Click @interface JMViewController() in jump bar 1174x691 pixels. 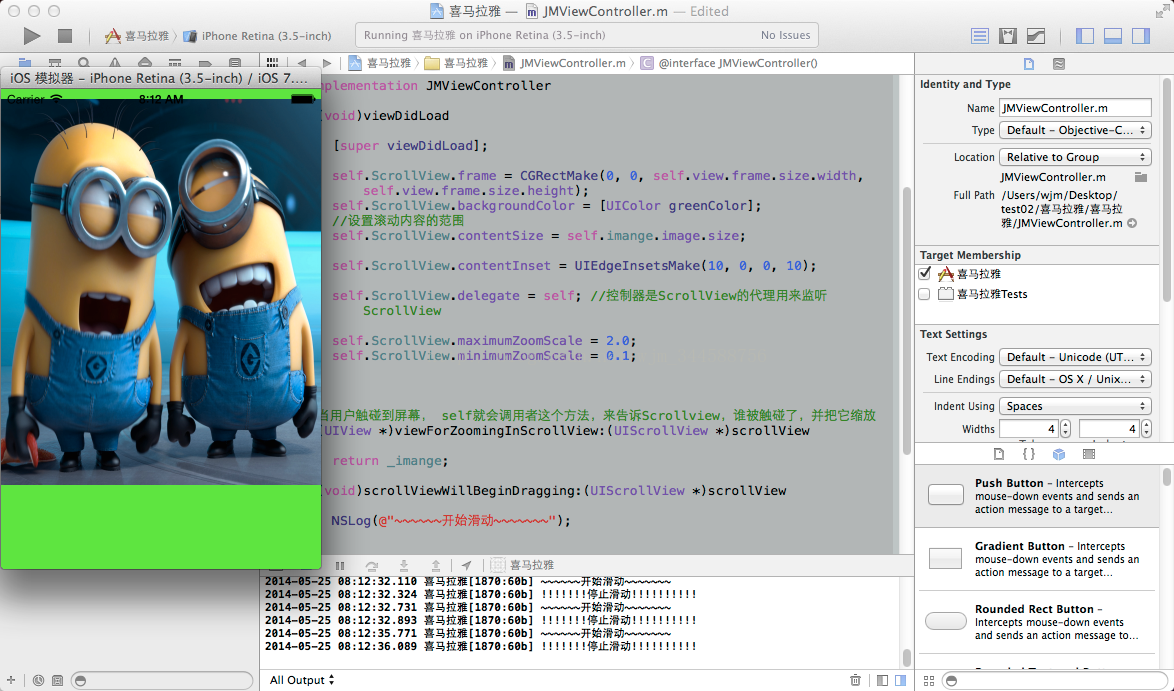[x=729, y=63]
